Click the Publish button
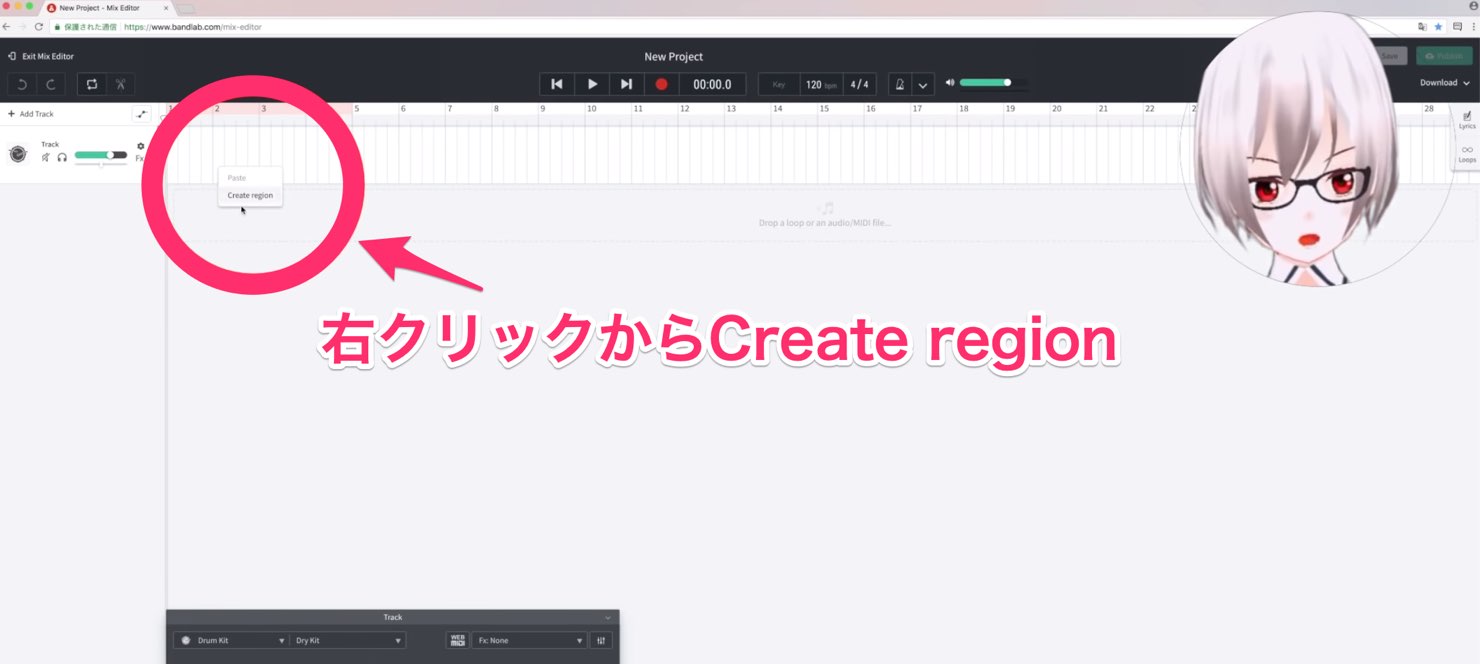1480x664 pixels. (x=1444, y=56)
